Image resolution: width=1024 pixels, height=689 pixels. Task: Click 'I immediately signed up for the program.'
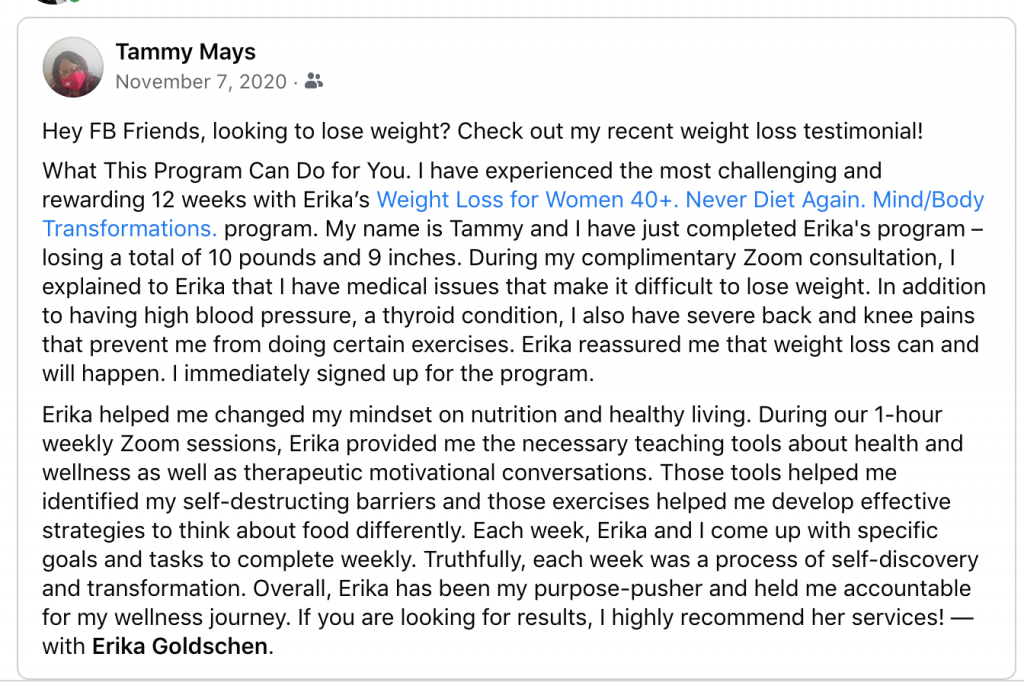(x=383, y=374)
